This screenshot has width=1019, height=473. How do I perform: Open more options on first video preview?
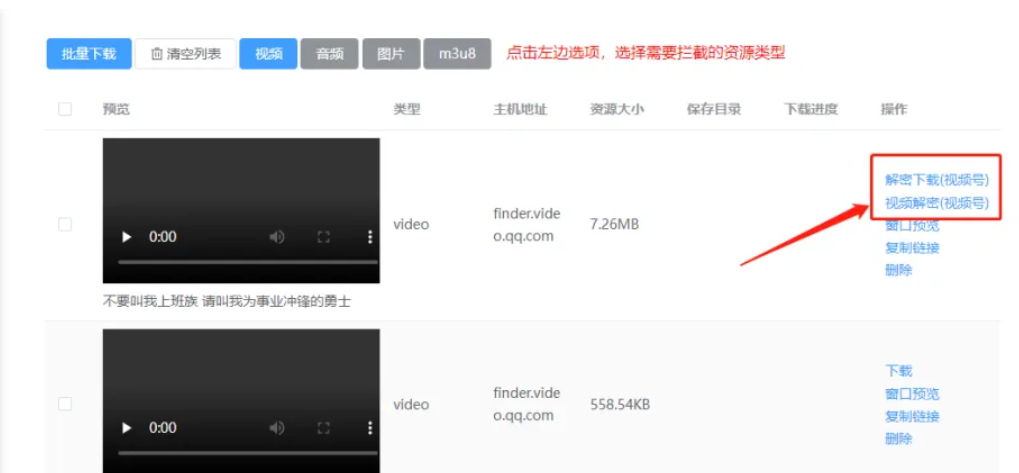pos(370,237)
